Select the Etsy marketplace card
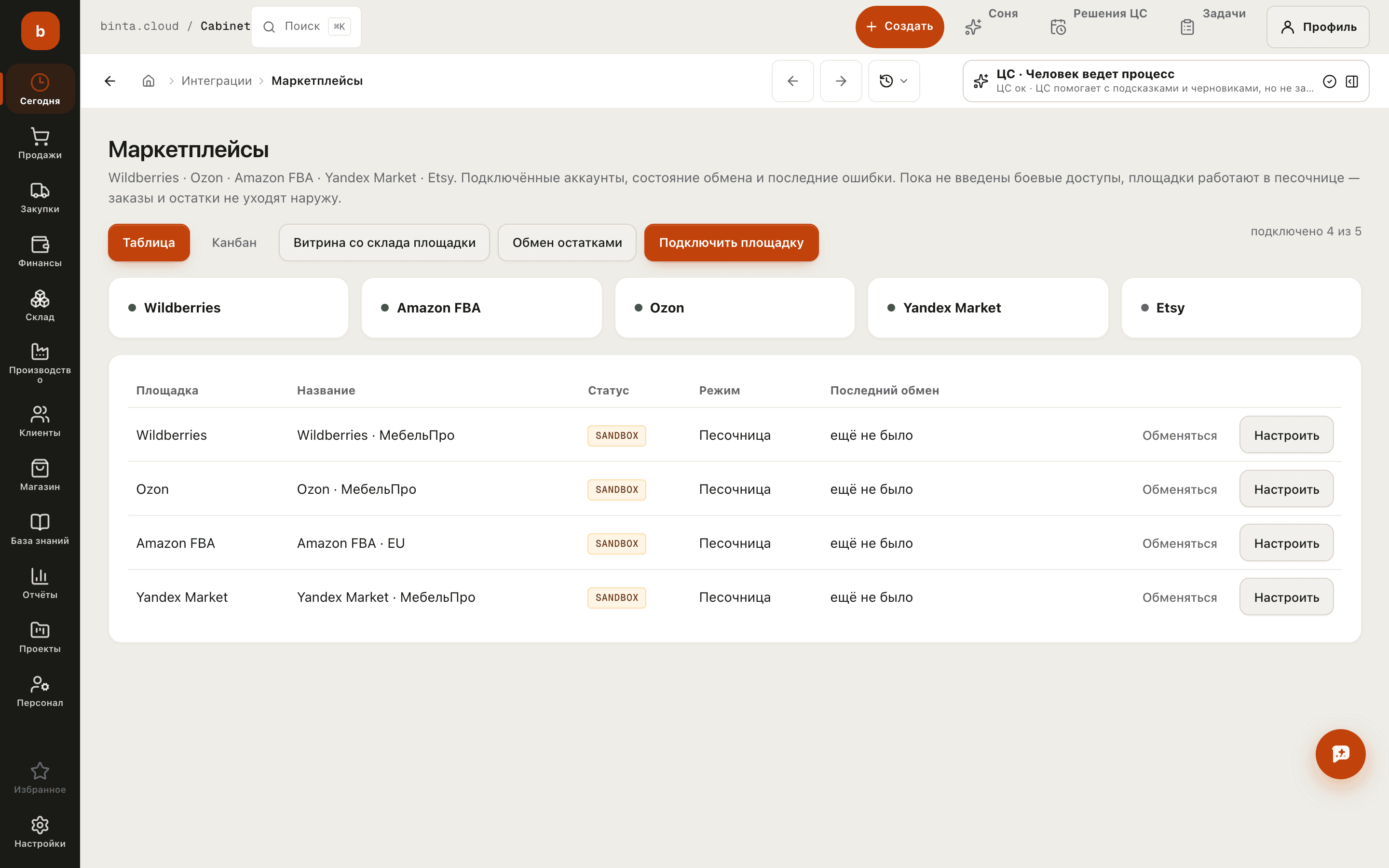The image size is (1389, 868). coord(1241,308)
